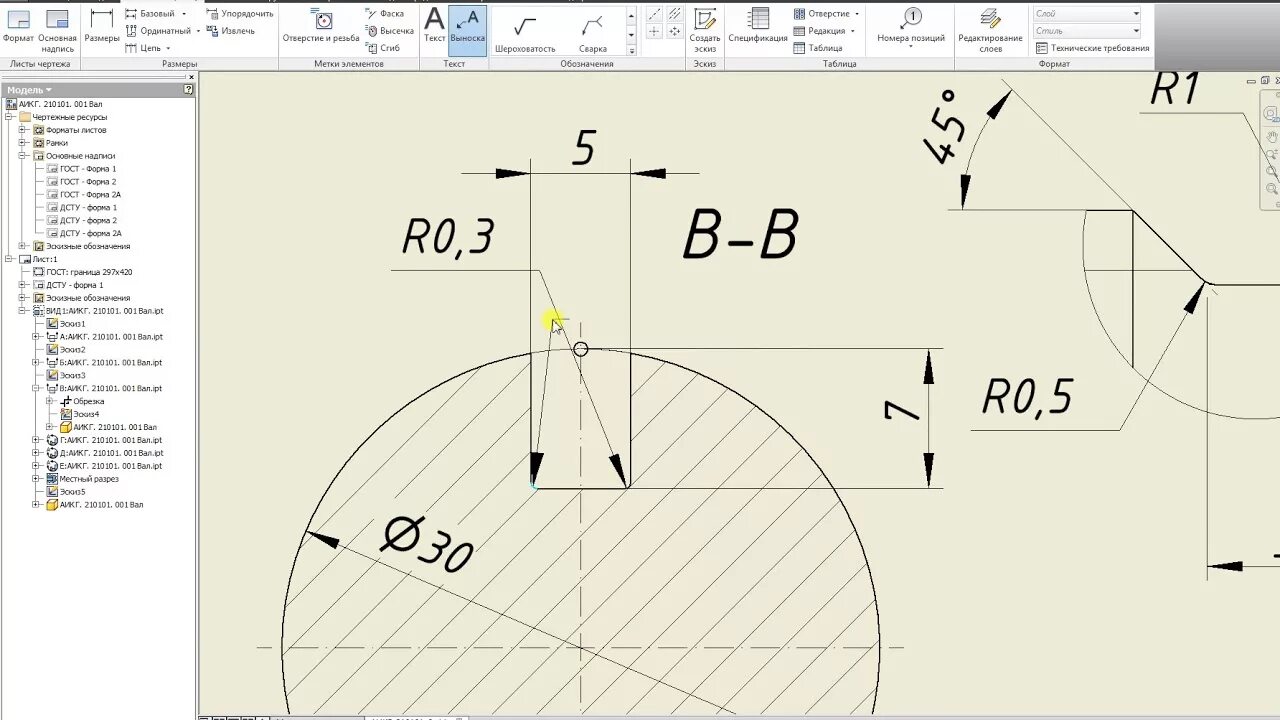Select the Размеры dimension tool
1280x720 pixels.
pos(101,27)
